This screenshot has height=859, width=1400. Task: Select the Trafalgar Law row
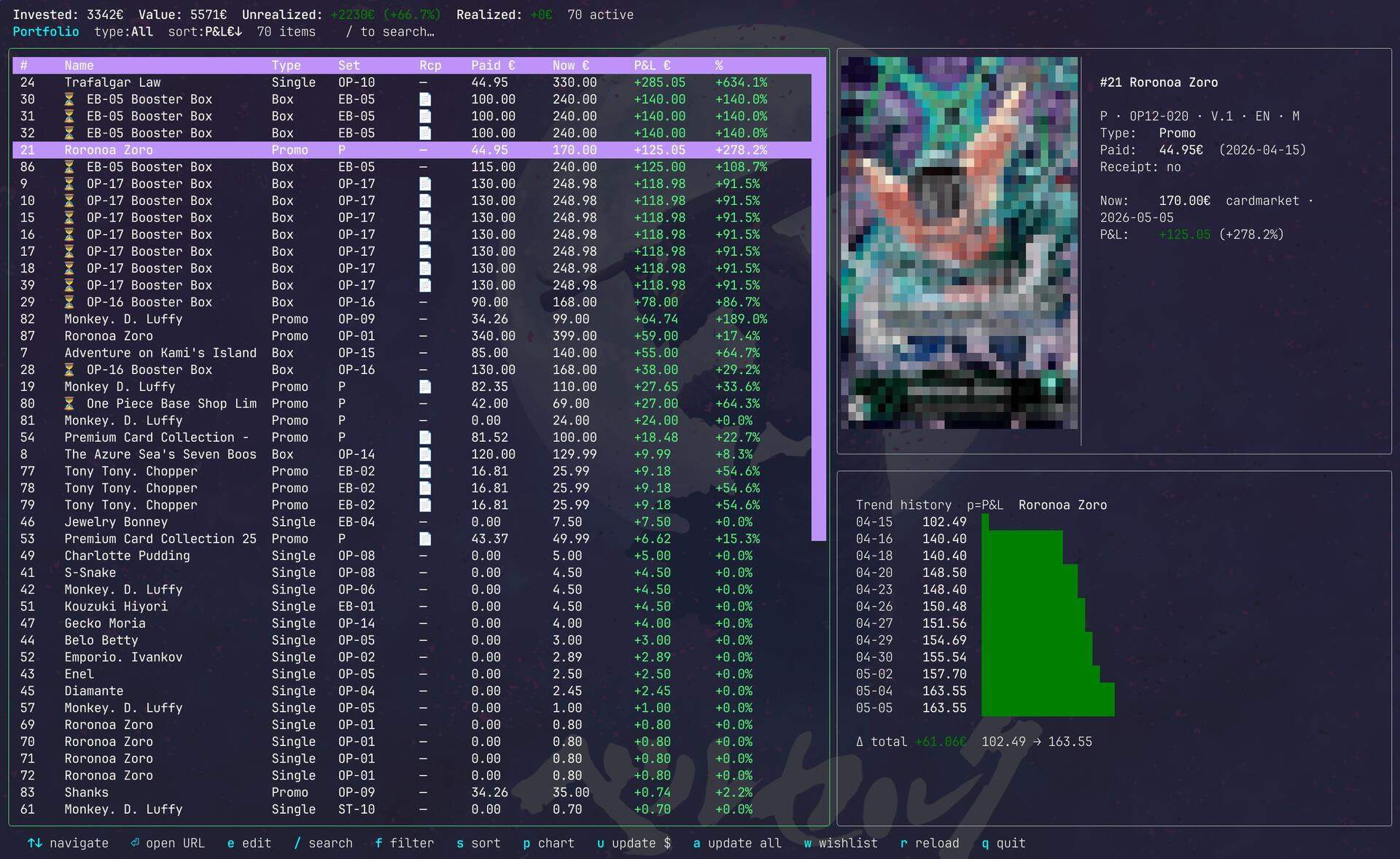click(412, 82)
